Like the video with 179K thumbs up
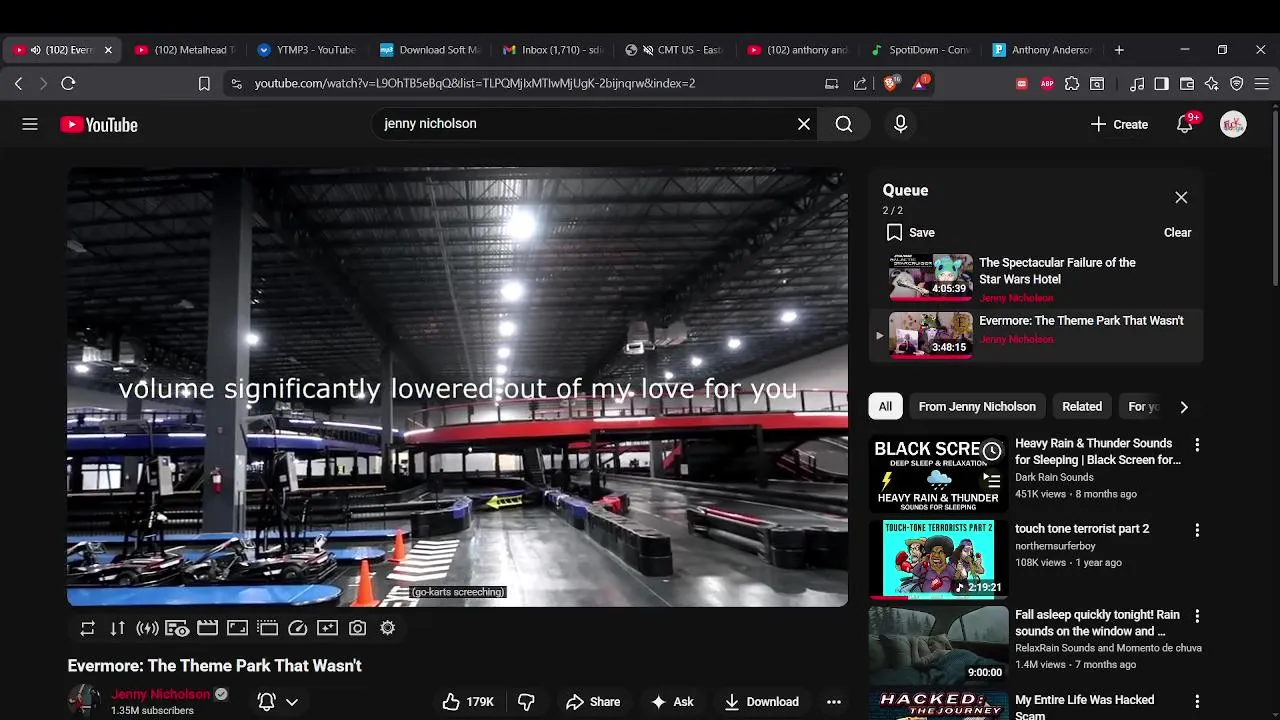1280x720 pixels. point(468,702)
